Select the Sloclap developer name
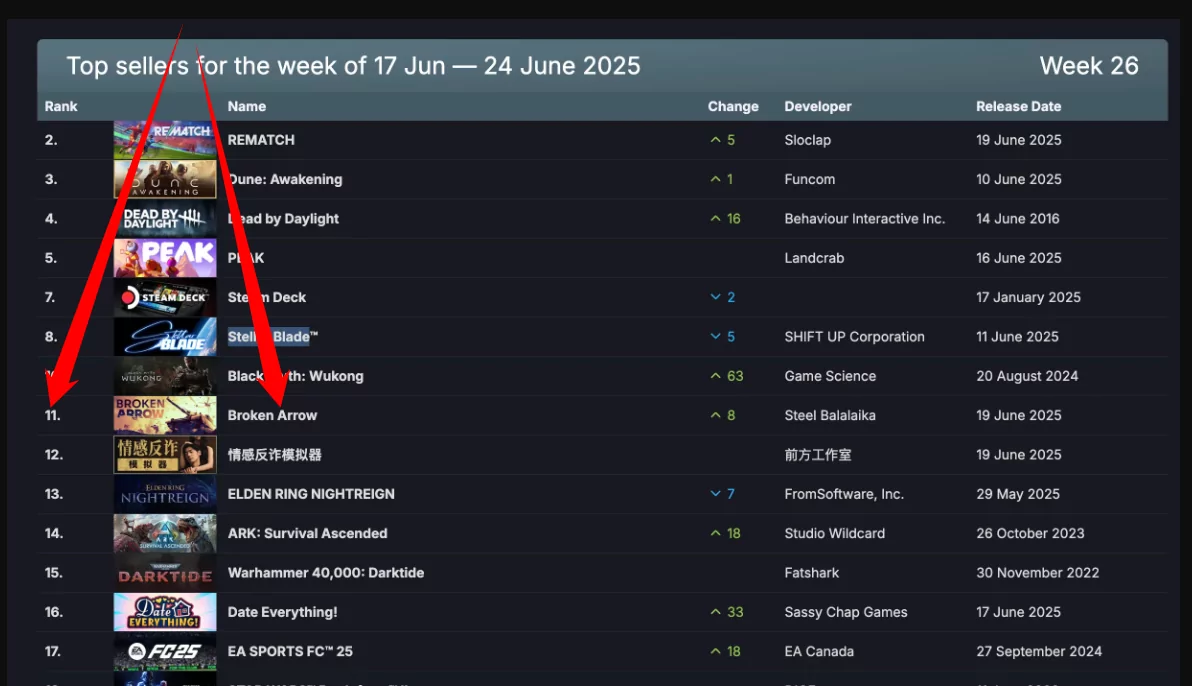The image size is (1192, 686). (807, 140)
